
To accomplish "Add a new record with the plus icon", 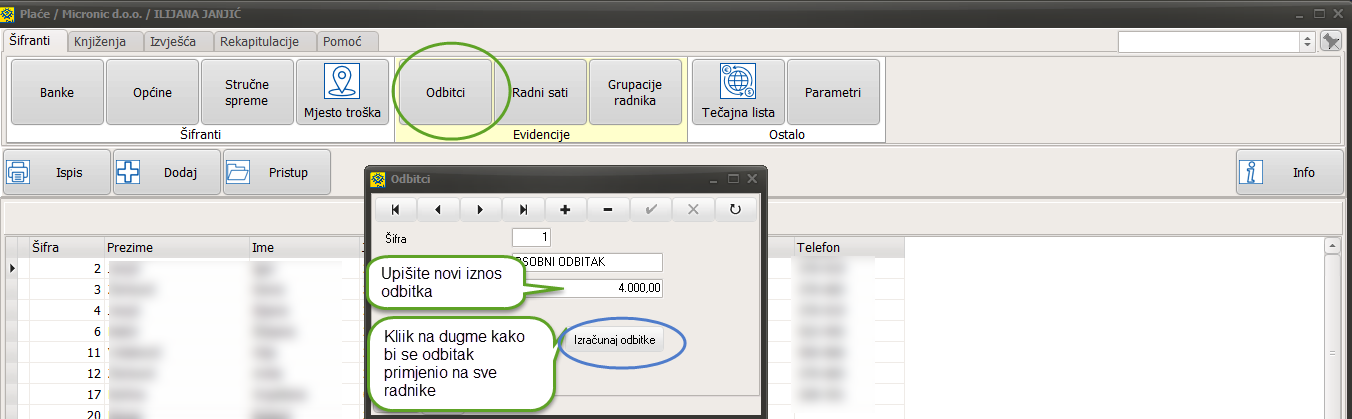I will (x=565, y=209).
